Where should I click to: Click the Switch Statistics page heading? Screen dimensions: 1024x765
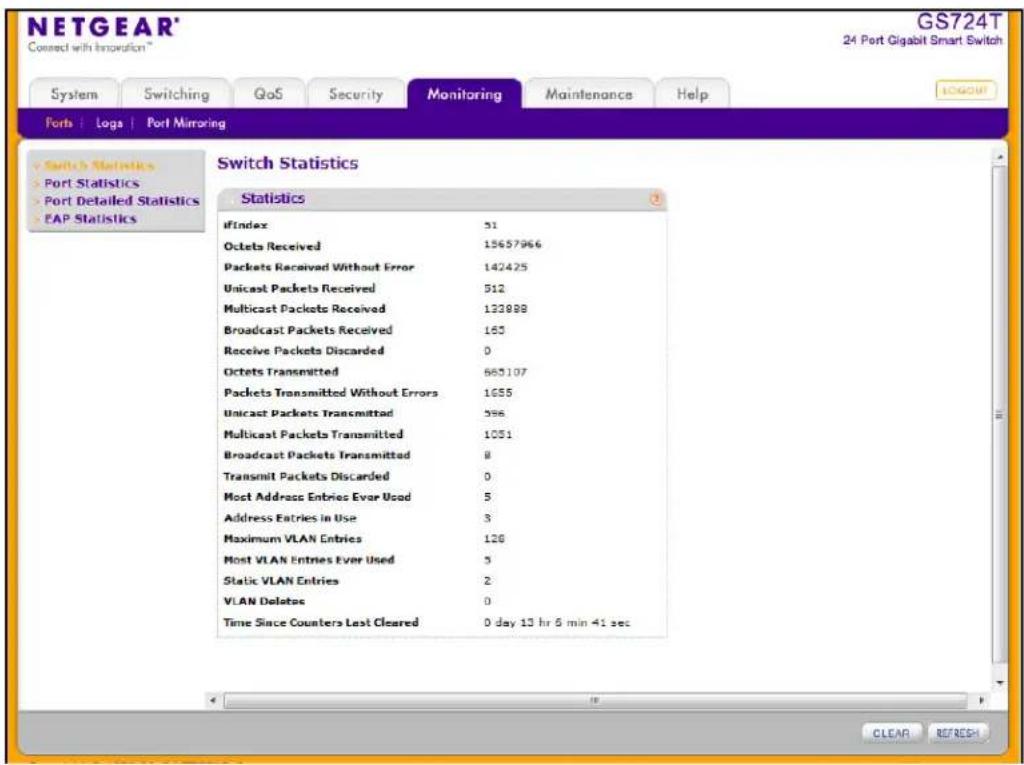point(288,163)
